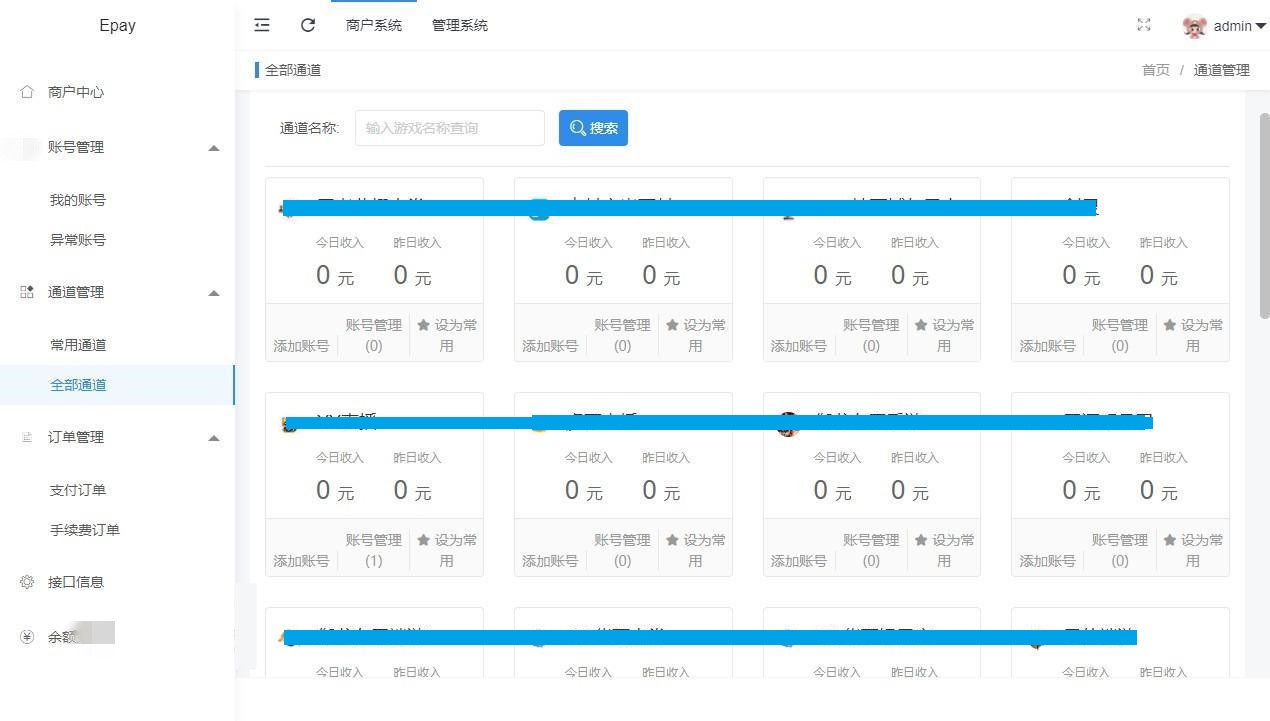1270x721 pixels.
Task: Click the yen icon for 余额
Action: pos(27,637)
